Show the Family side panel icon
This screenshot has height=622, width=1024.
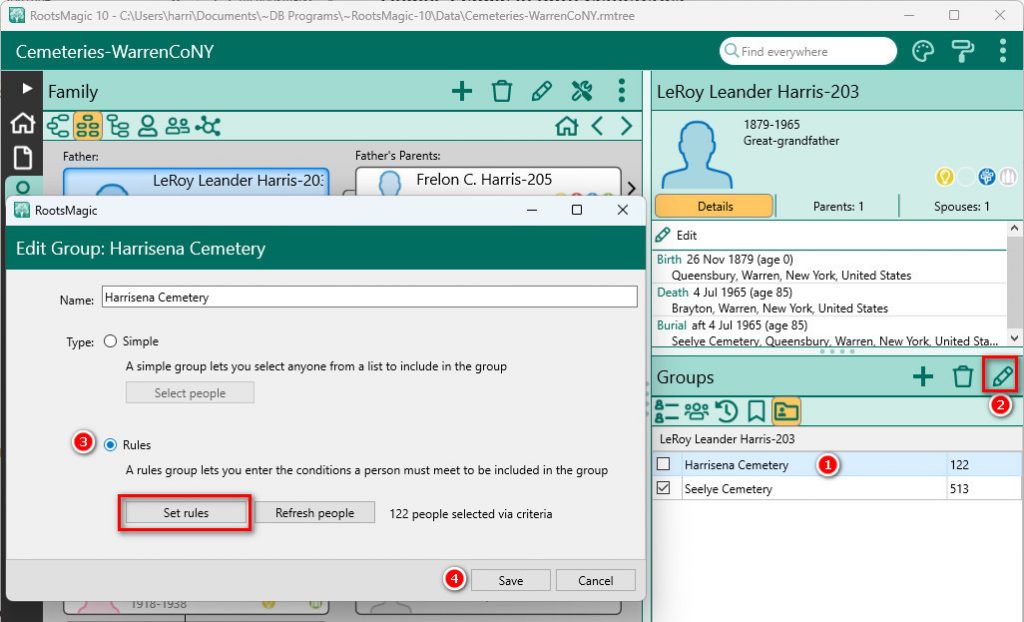click(x=696, y=411)
